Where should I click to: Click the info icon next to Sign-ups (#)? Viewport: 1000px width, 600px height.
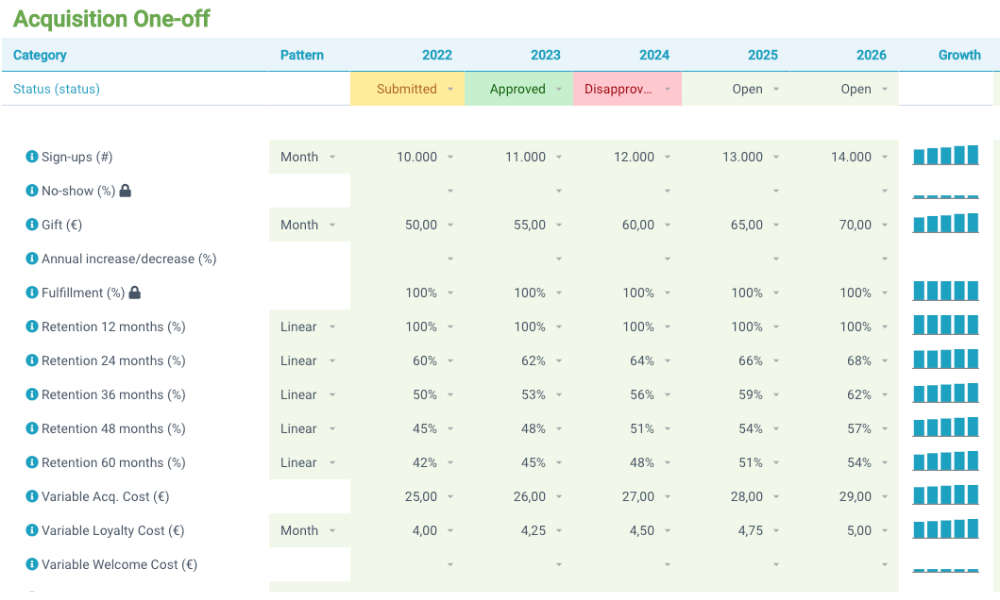[x=31, y=156]
